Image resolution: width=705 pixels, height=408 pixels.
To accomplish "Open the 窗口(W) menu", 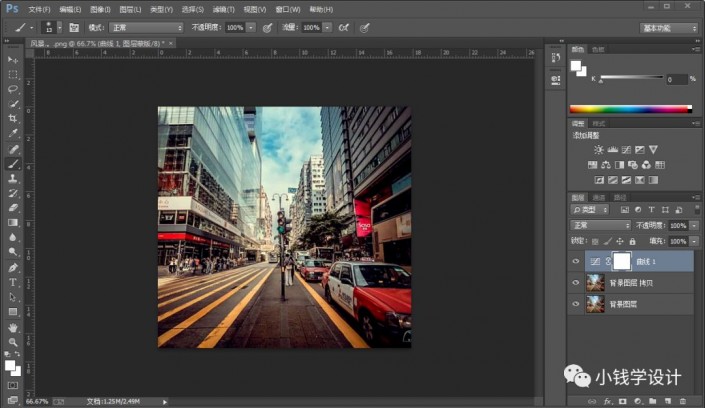I will pyautogui.click(x=288, y=9).
